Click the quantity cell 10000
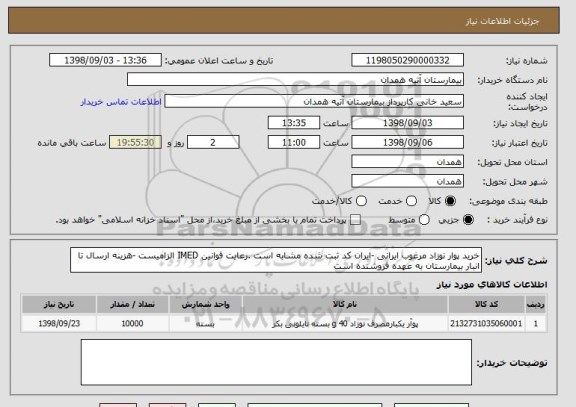 [x=133, y=324]
